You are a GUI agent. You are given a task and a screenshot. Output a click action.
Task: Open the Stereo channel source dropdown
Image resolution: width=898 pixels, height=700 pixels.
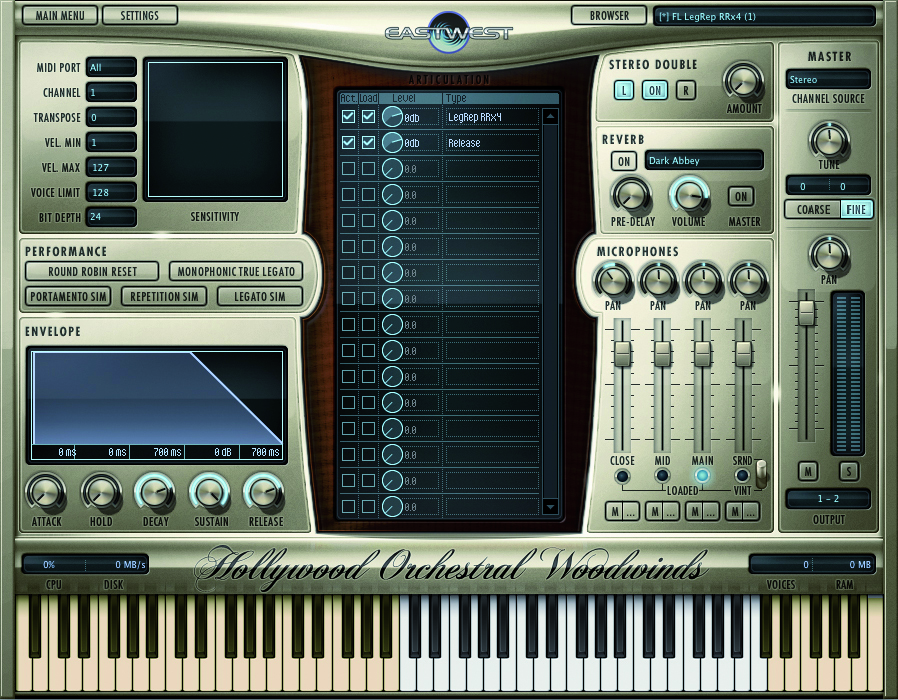(827, 79)
